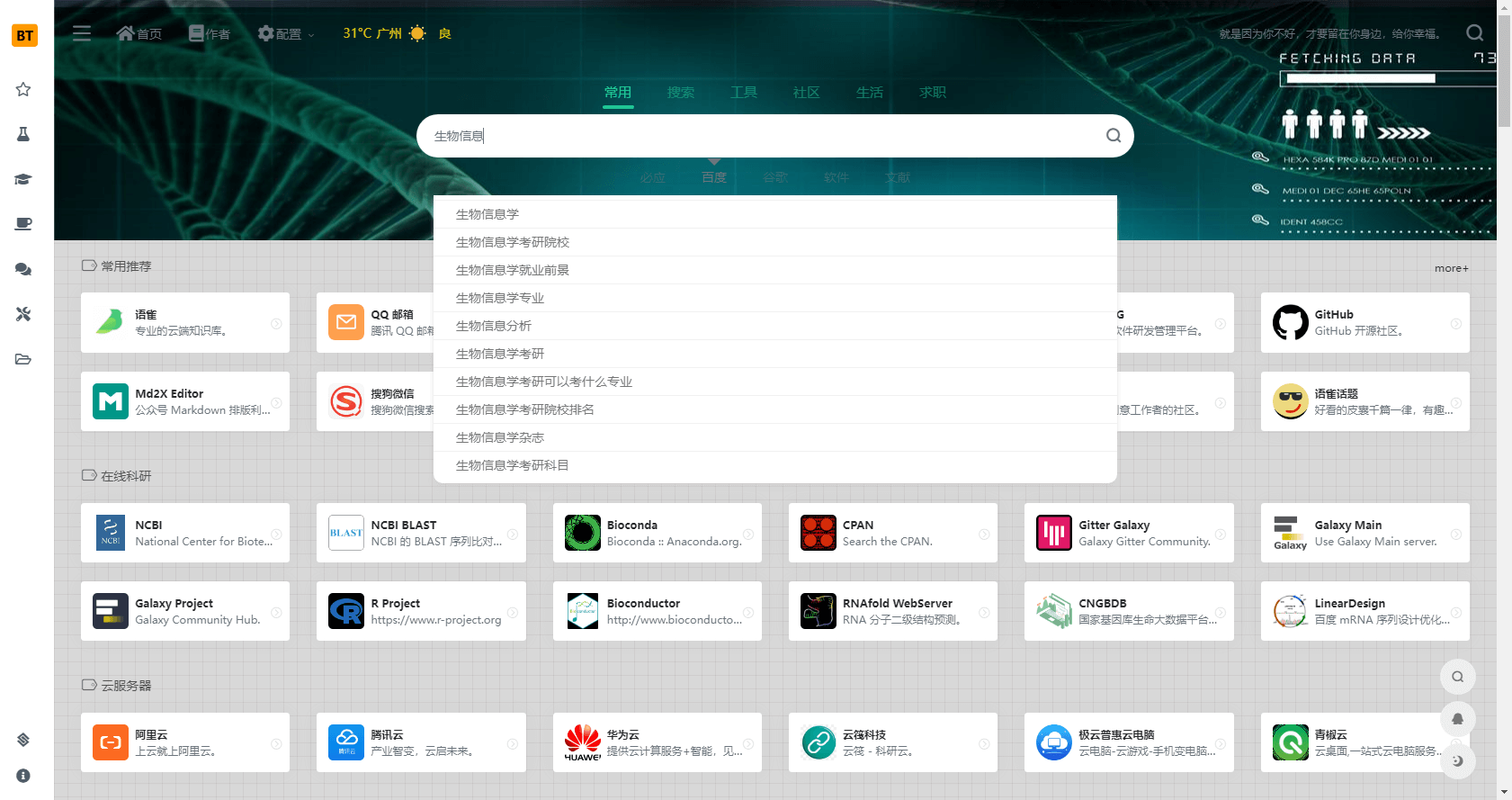The height and width of the screenshot is (800, 1512).
Task: Choose suggestion 生物信息学考研院校排名
Action: pyautogui.click(x=775, y=409)
